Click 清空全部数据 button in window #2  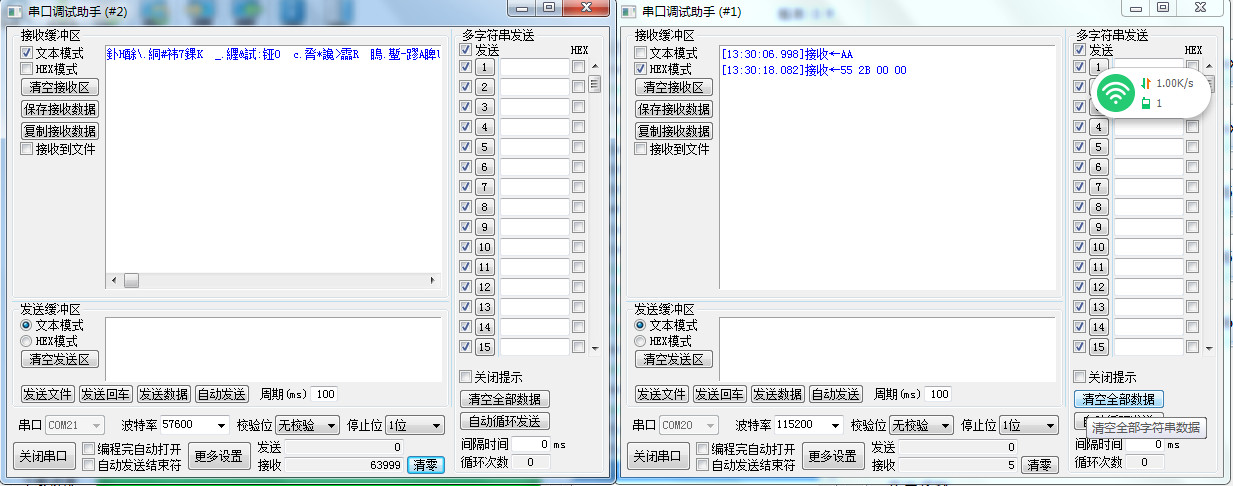(x=504, y=399)
